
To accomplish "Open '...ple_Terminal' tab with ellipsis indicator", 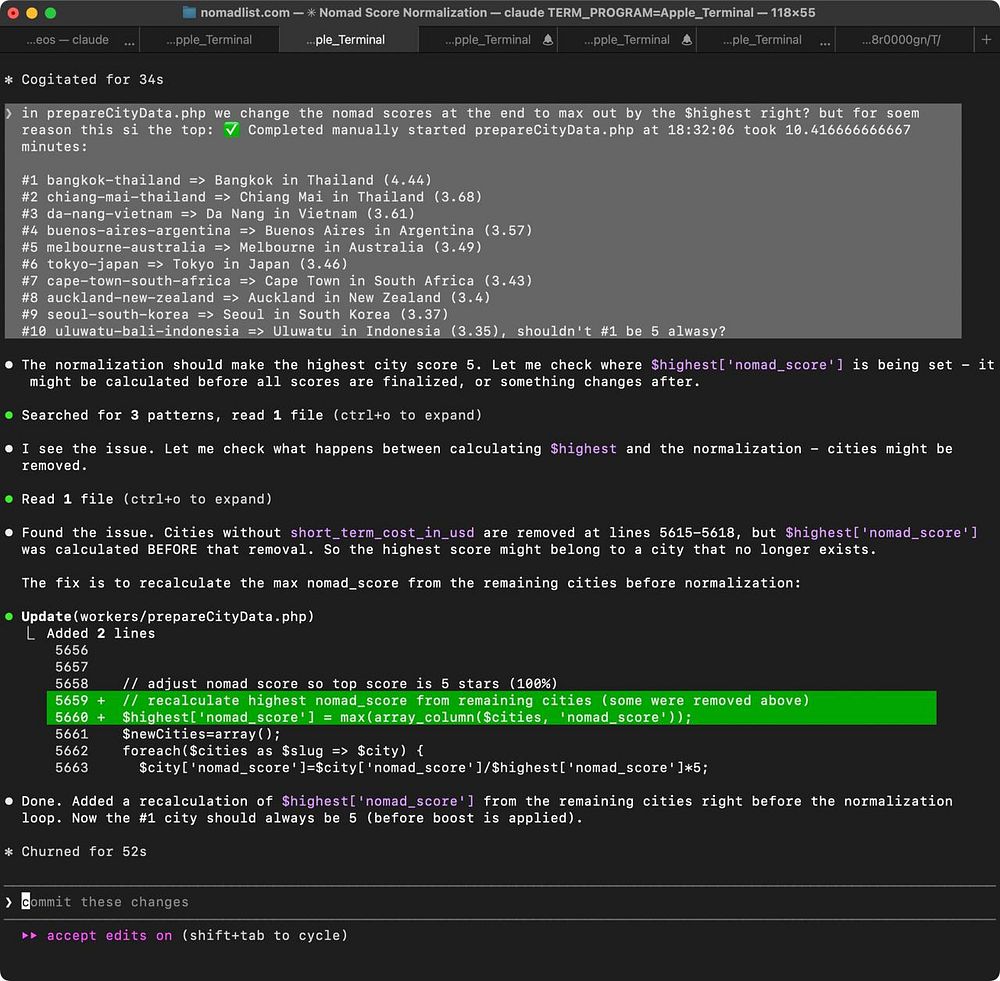I will 766,40.
